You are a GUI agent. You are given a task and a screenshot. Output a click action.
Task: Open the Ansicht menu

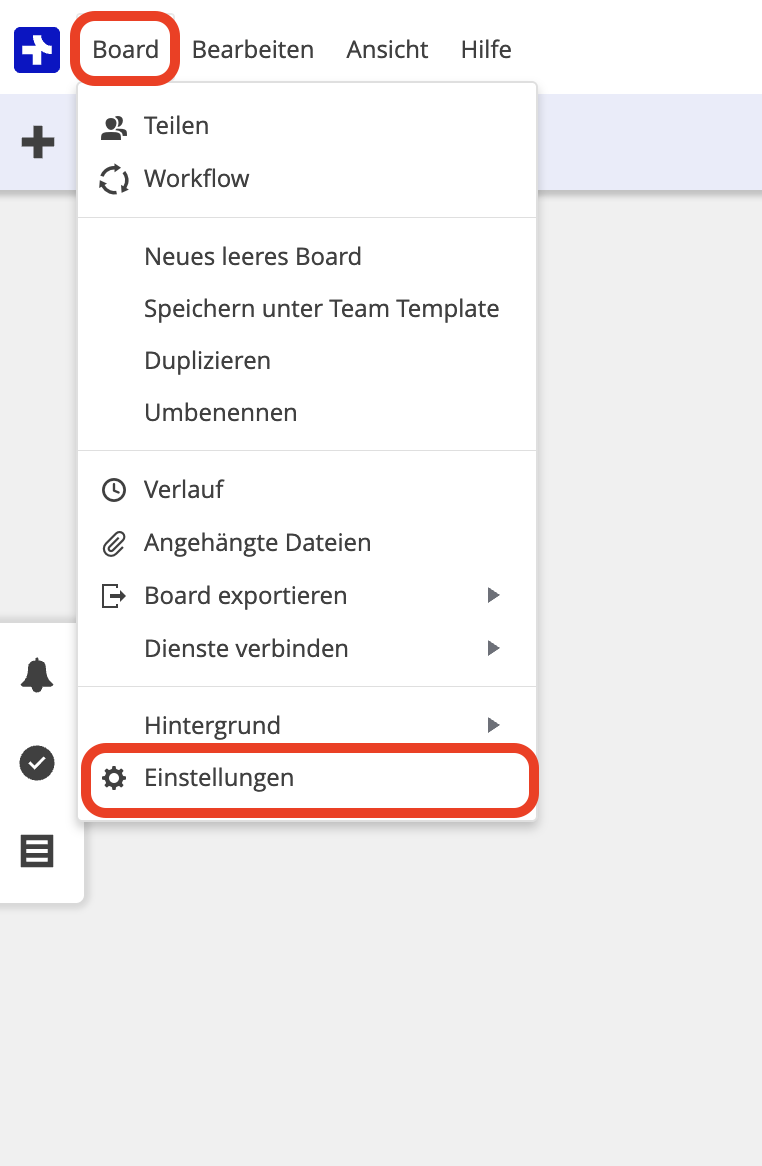[387, 50]
